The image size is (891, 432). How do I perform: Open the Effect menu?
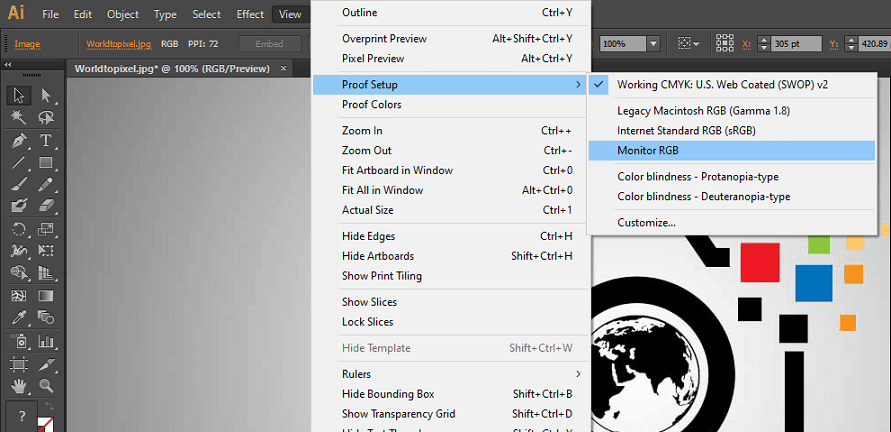click(x=250, y=14)
